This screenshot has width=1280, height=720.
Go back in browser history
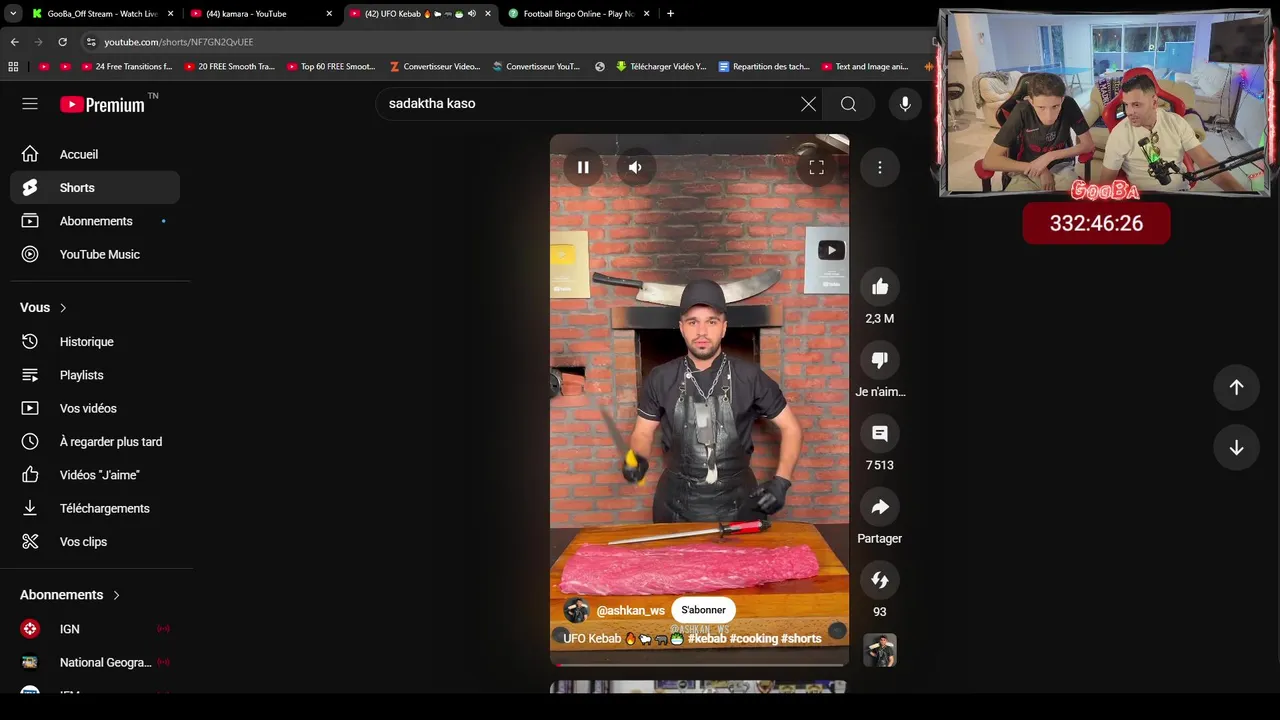pyautogui.click(x=14, y=42)
